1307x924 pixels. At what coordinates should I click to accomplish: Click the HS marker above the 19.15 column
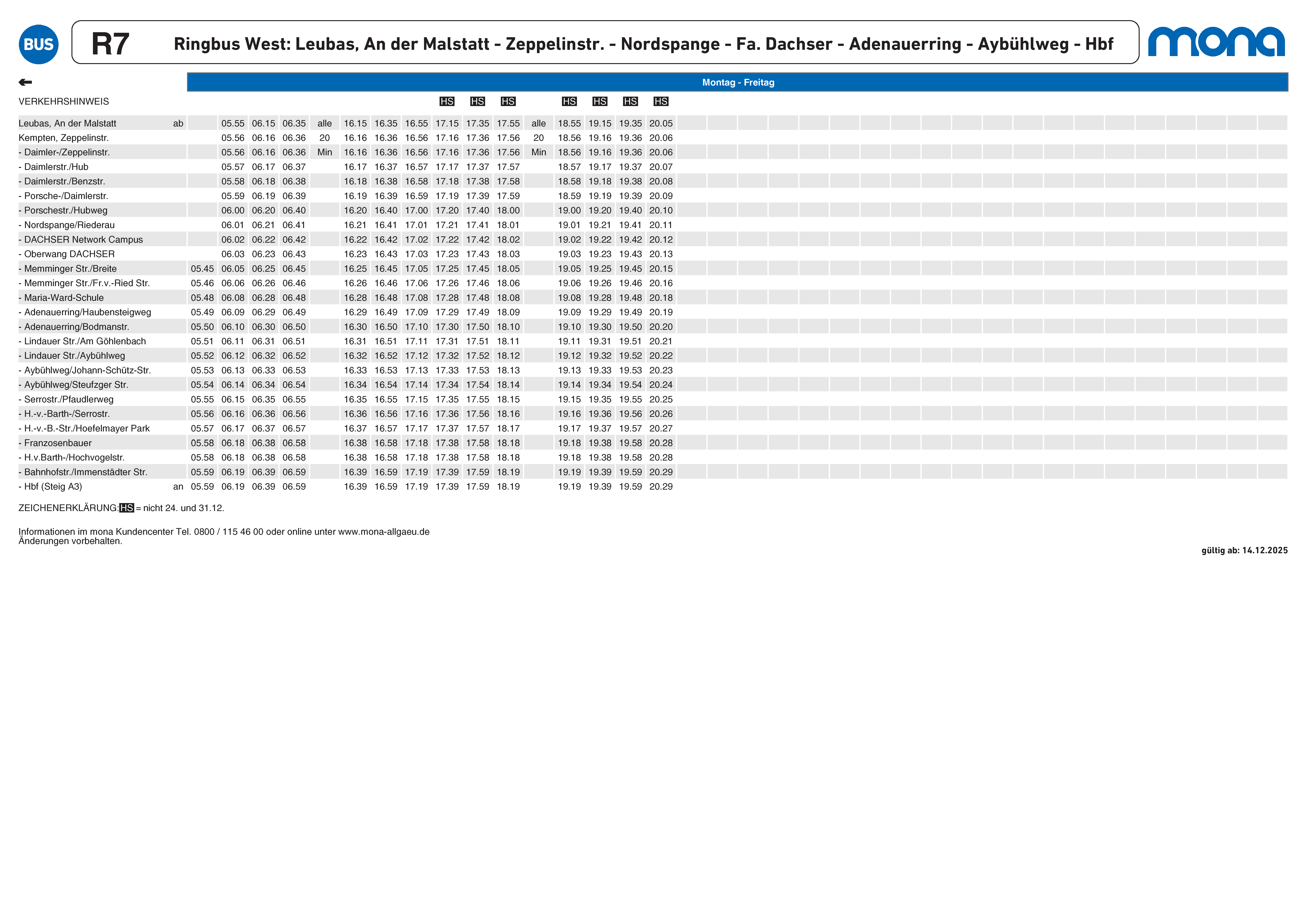point(600,101)
